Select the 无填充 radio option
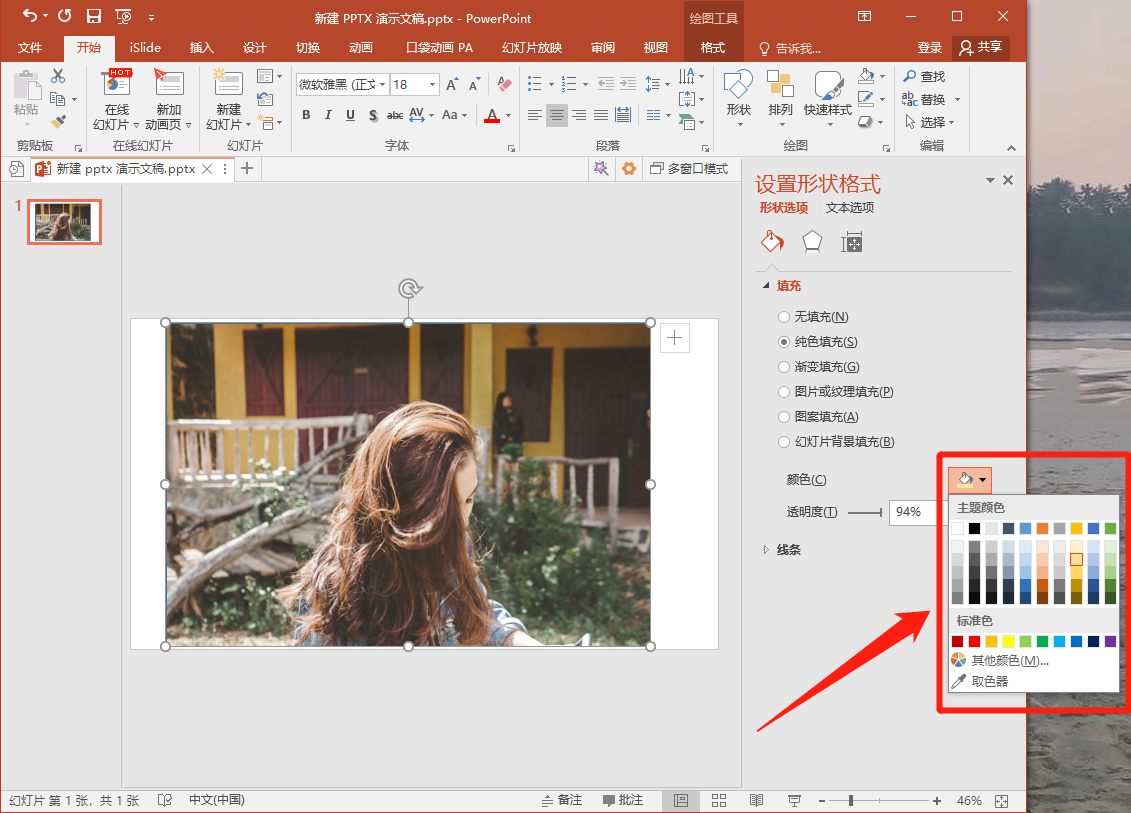1131x813 pixels. tap(784, 317)
